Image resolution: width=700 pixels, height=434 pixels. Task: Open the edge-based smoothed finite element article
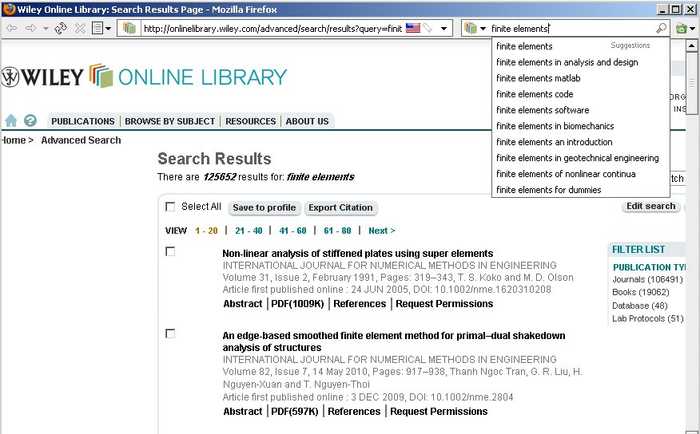pos(394,342)
